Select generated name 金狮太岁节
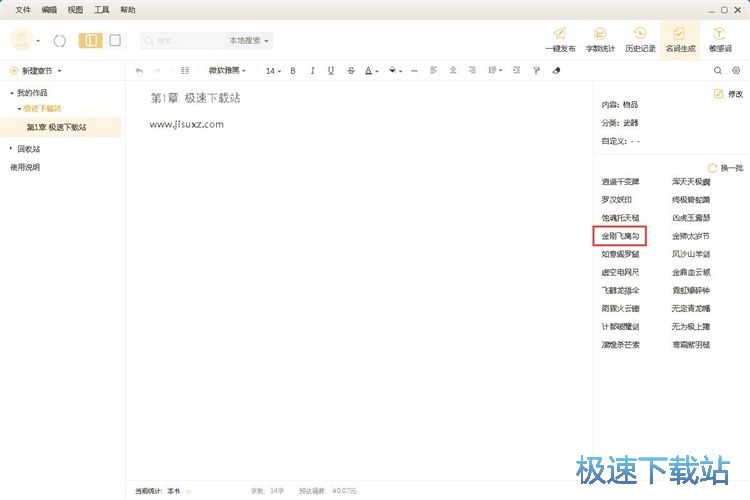The image size is (750, 500). click(x=690, y=236)
